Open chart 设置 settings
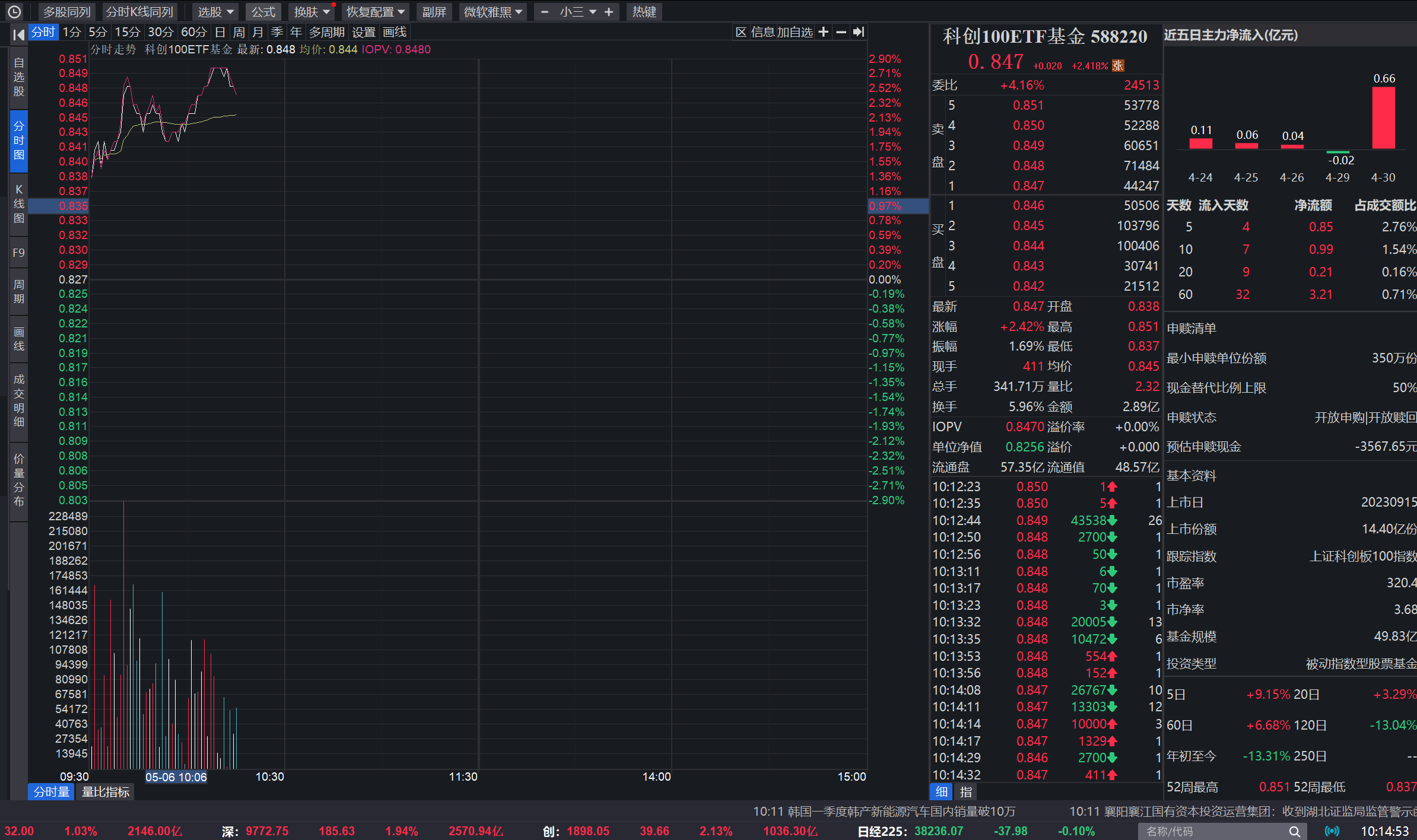The width and height of the screenshot is (1417, 840). coord(364,32)
